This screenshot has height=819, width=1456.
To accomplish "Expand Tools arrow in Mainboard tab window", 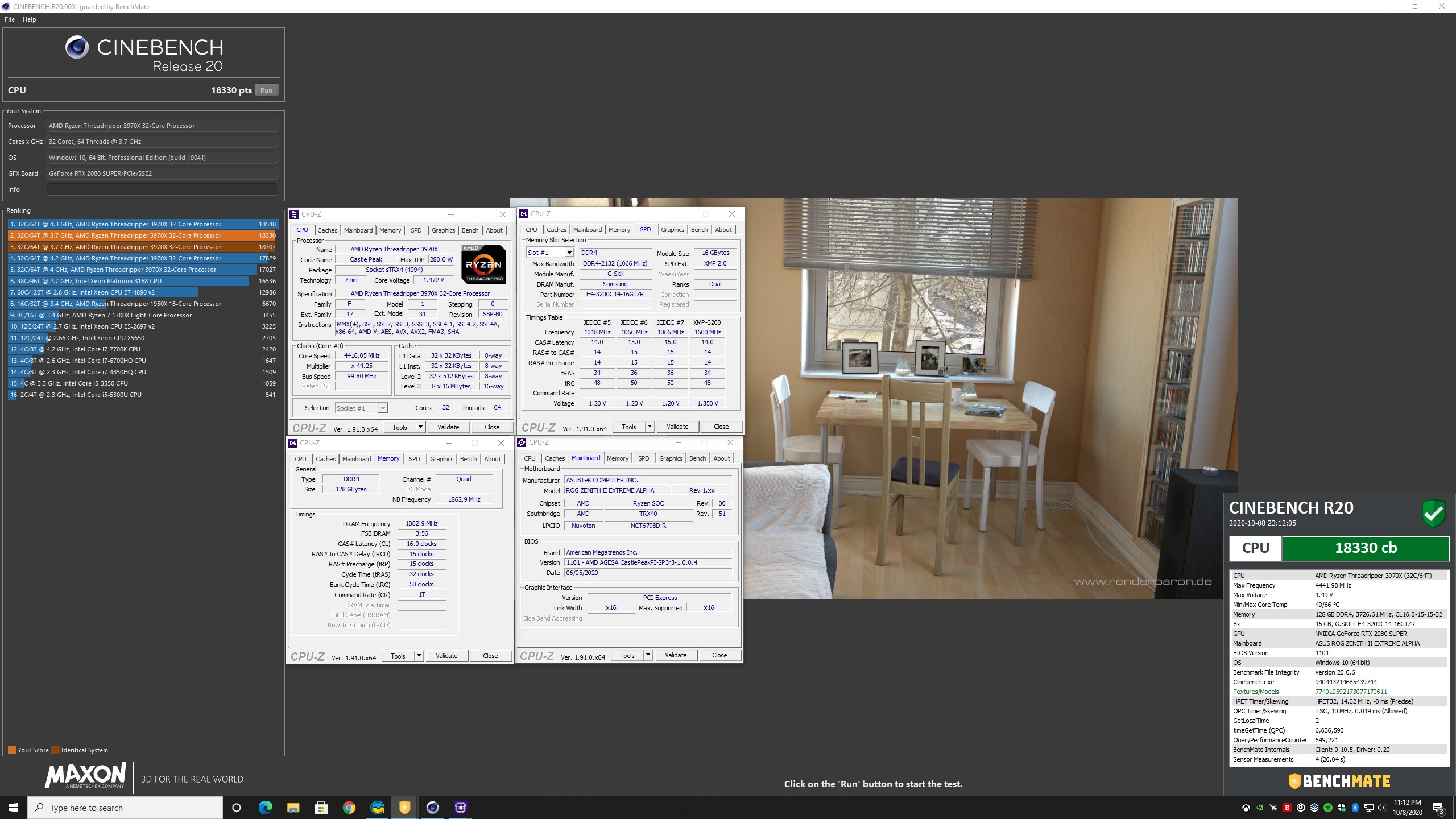I will (x=648, y=655).
